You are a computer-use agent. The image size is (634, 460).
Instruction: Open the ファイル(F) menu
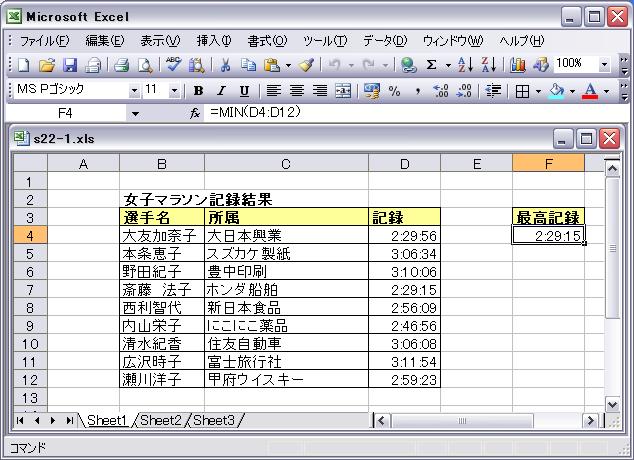(44, 41)
